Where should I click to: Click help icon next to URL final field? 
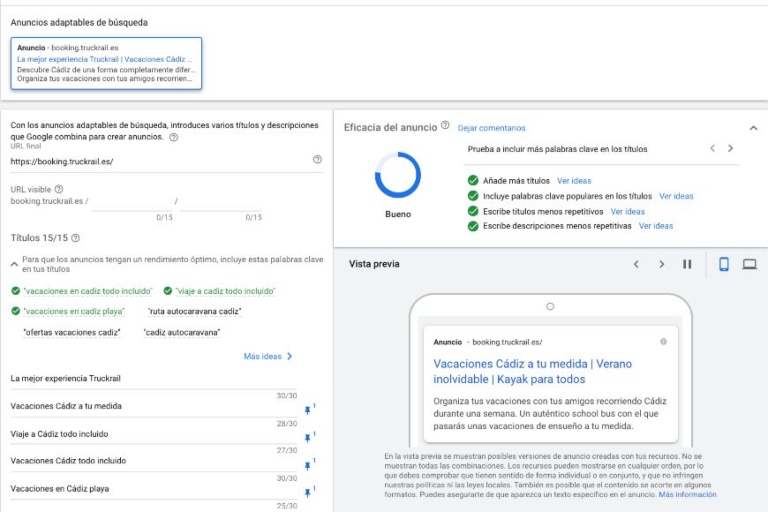coord(317,159)
